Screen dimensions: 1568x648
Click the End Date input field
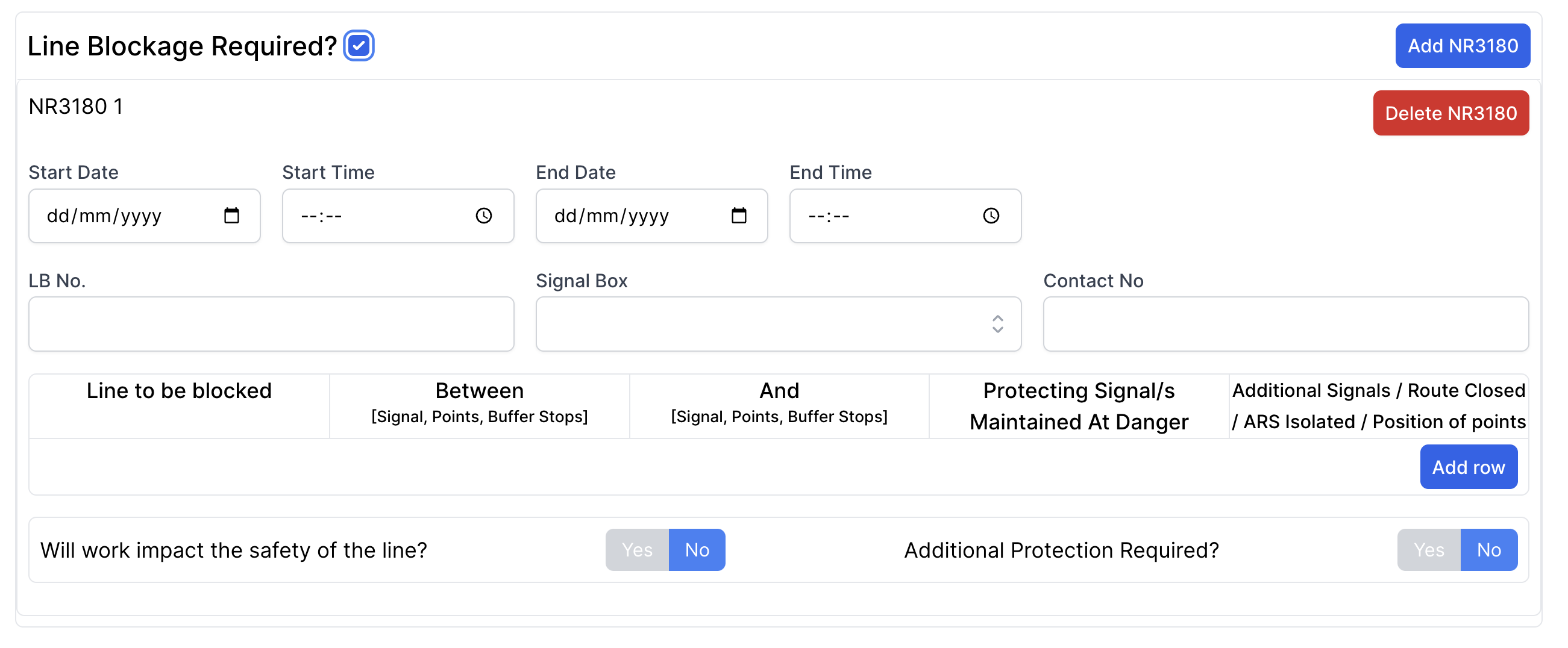point(627,216)
